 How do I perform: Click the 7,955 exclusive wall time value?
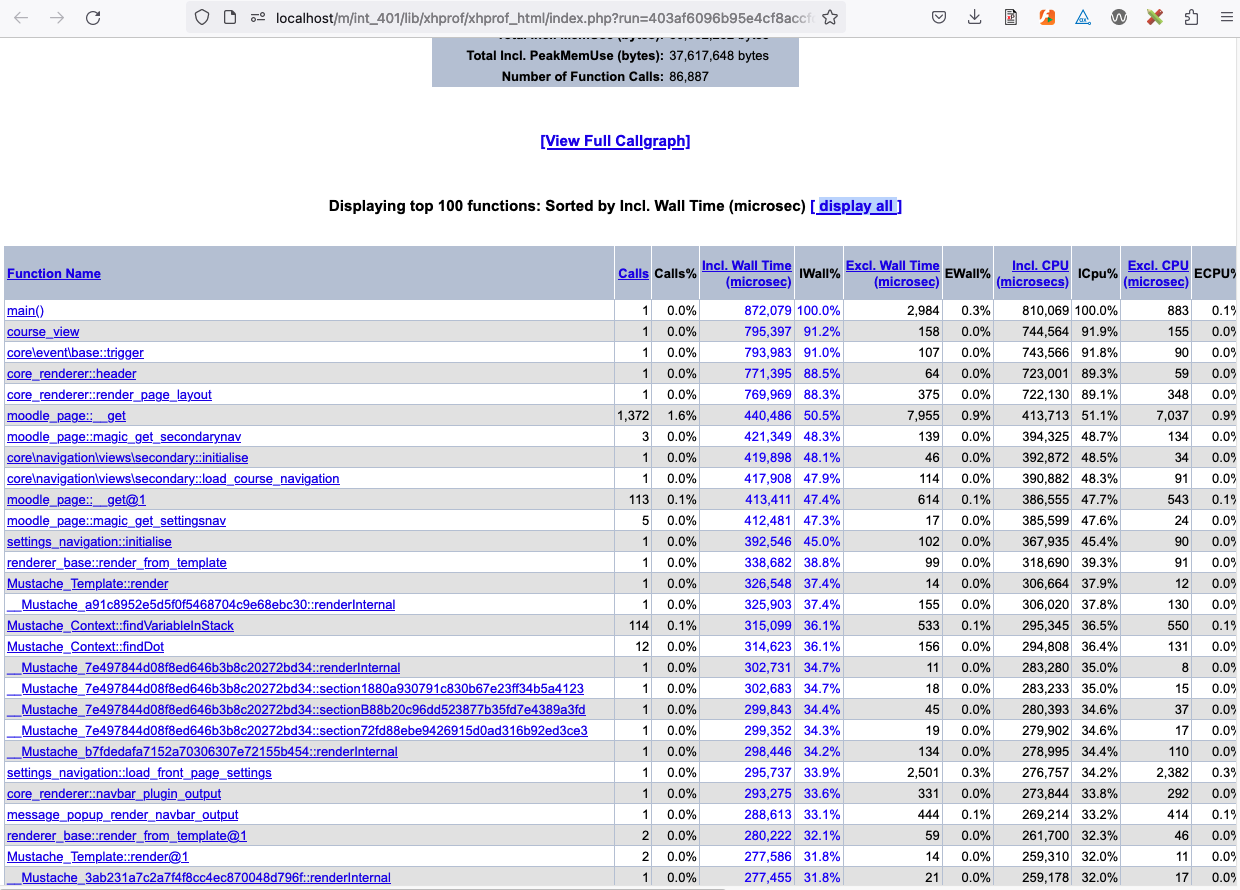coord(922,416)
